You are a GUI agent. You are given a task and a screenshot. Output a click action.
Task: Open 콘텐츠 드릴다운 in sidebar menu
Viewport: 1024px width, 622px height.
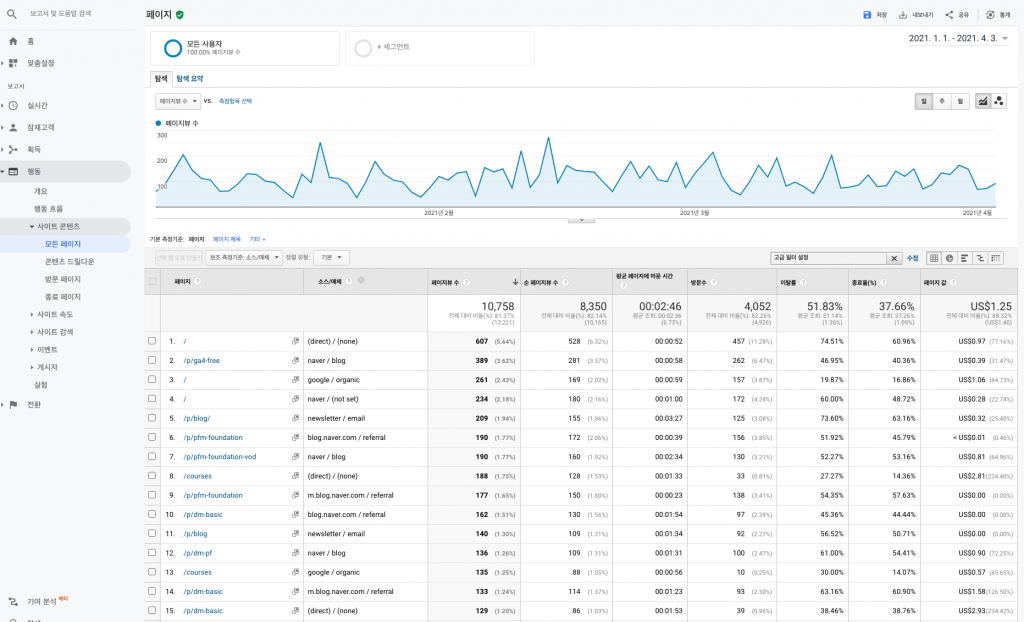click(x=69, y=261)
